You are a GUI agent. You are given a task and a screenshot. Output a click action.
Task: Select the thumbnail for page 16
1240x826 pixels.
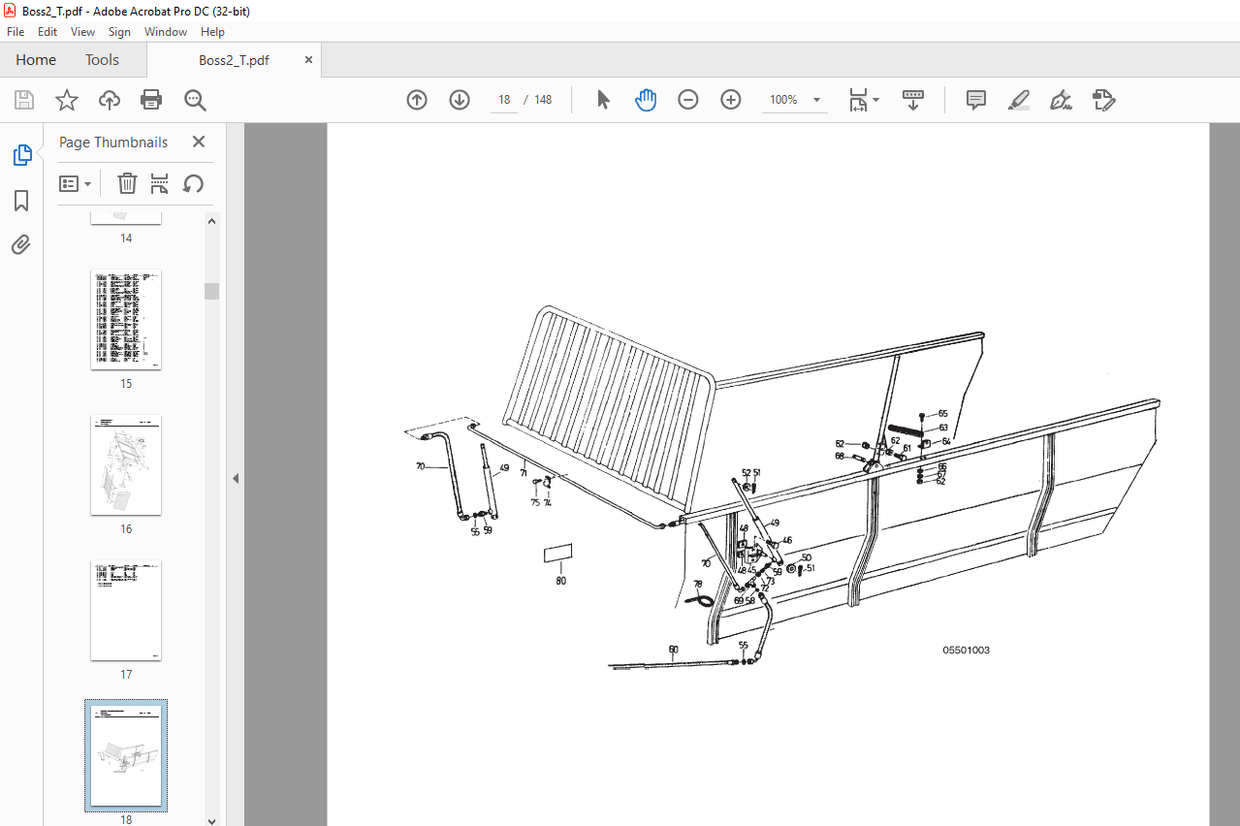point(126,465)
